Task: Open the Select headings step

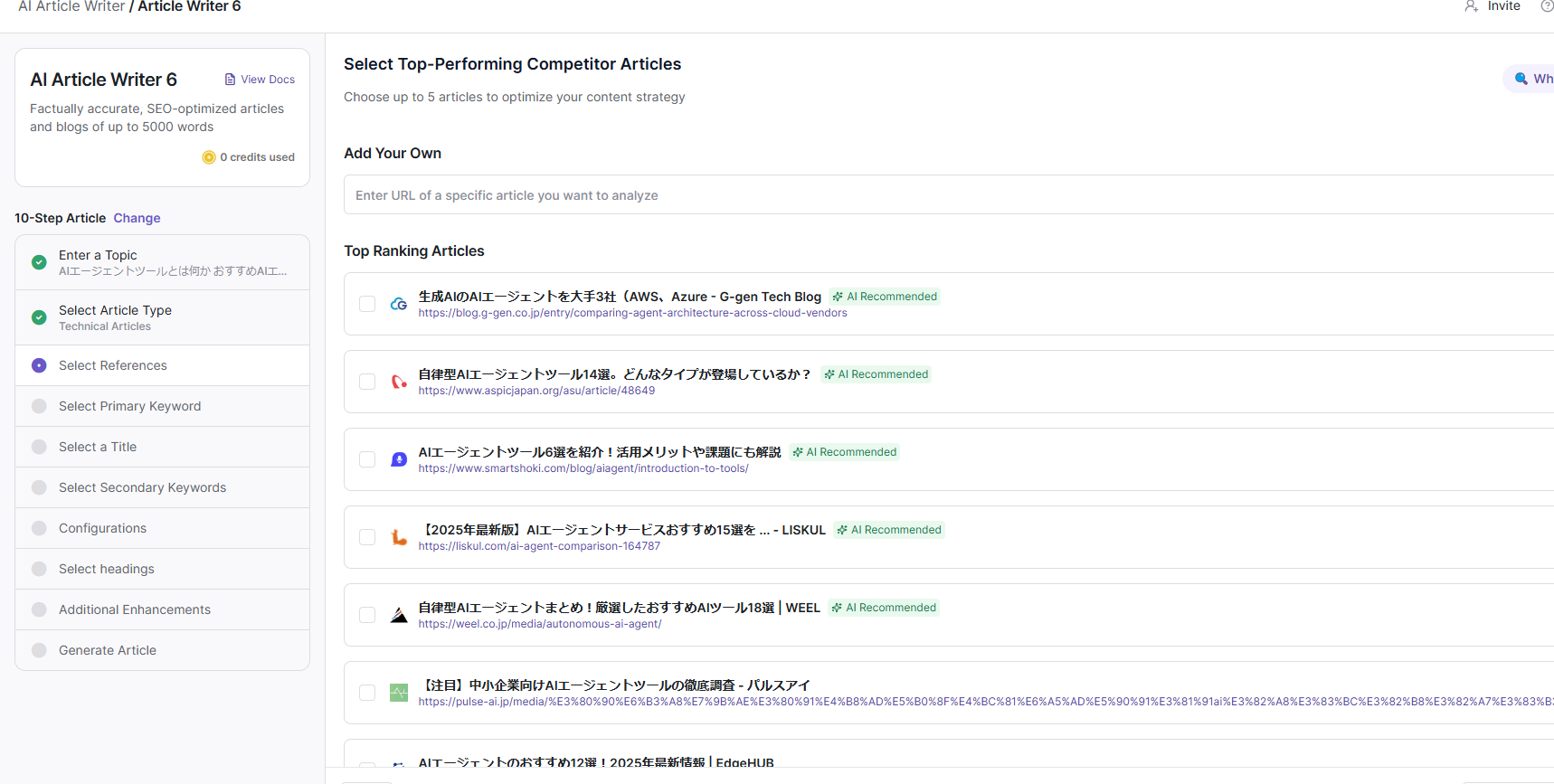Action: (163, 569)
